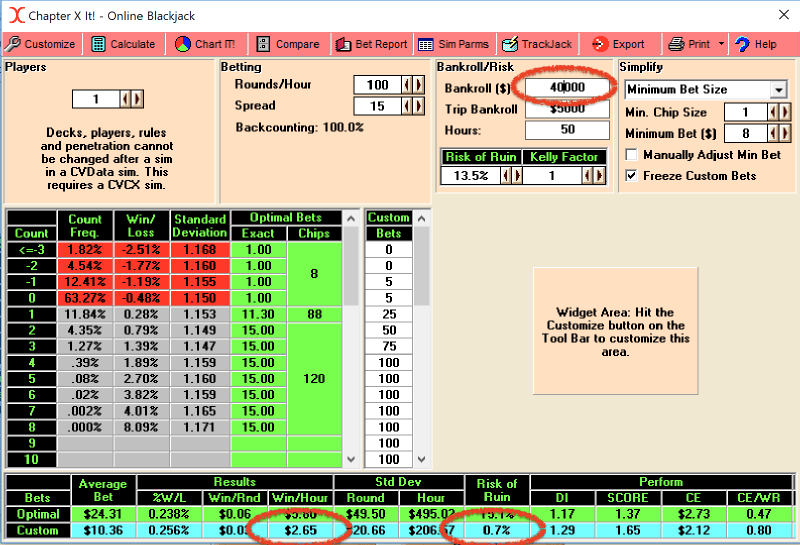Screen dimensions: 800x545
Task: Decrease Spread with left arrow
Action: [407, 106]
